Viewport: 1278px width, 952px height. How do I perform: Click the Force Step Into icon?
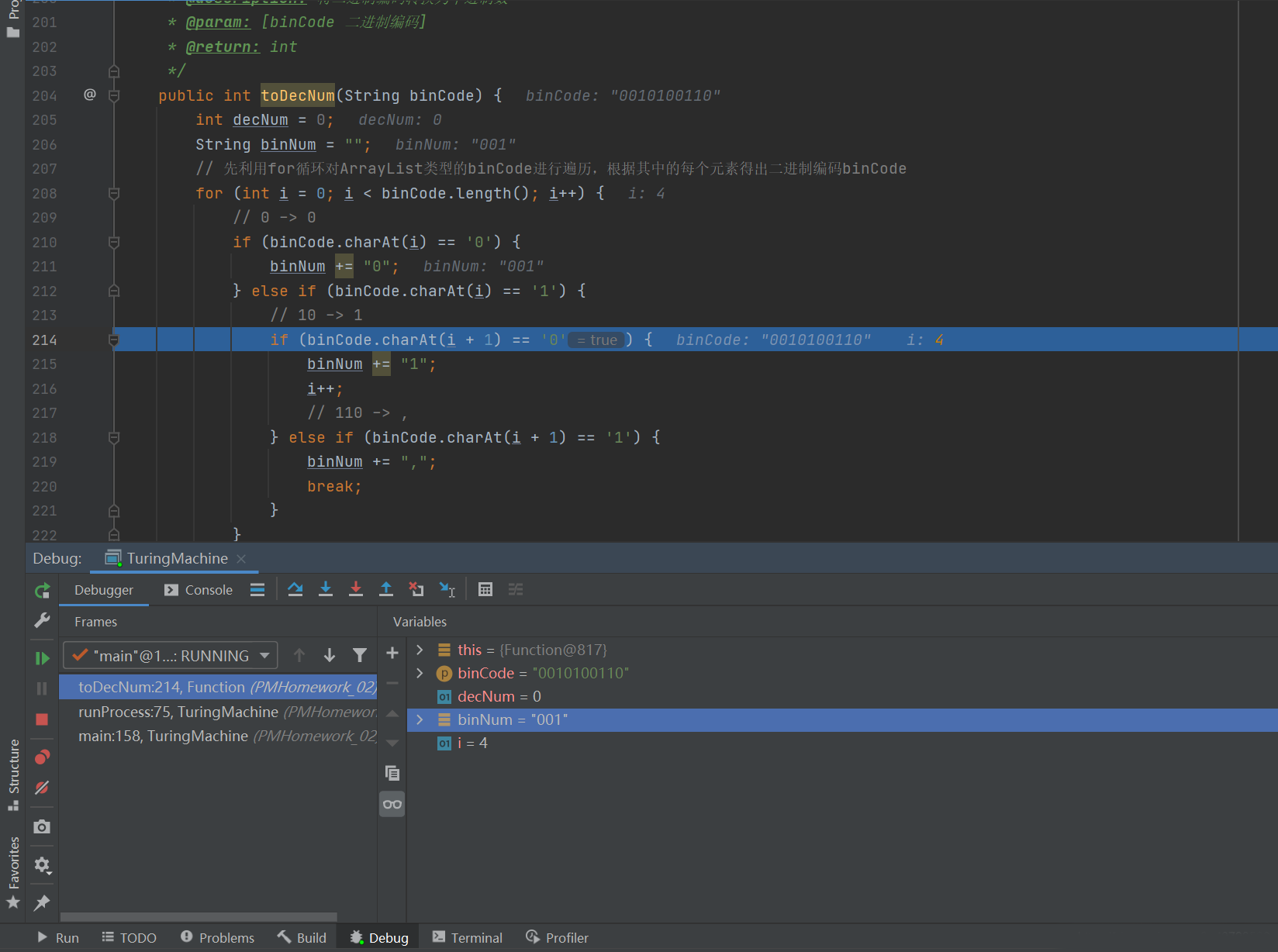356,589
